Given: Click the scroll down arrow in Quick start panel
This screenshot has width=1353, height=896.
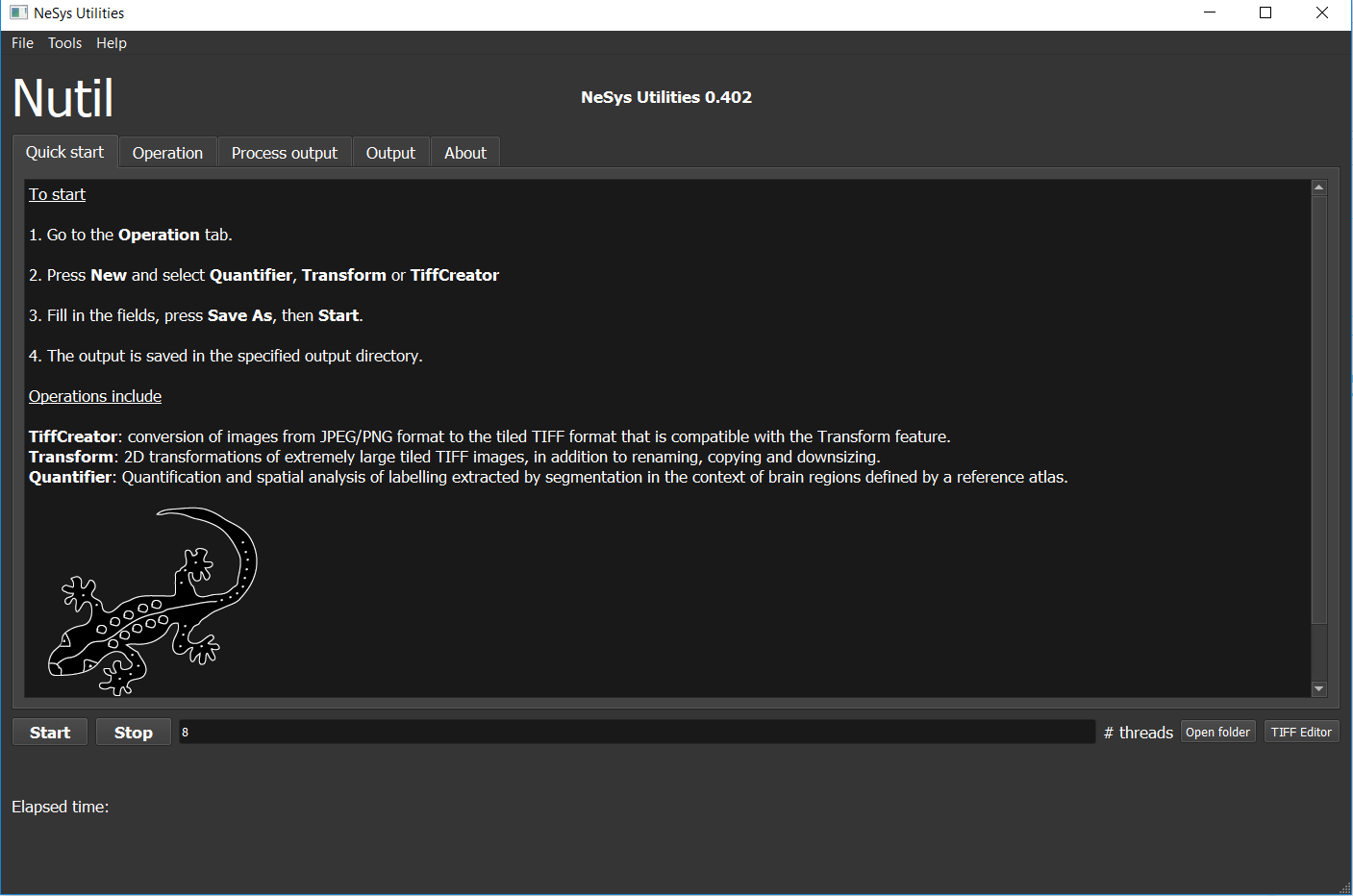Looking at the screenshot, I should 1318,688.
